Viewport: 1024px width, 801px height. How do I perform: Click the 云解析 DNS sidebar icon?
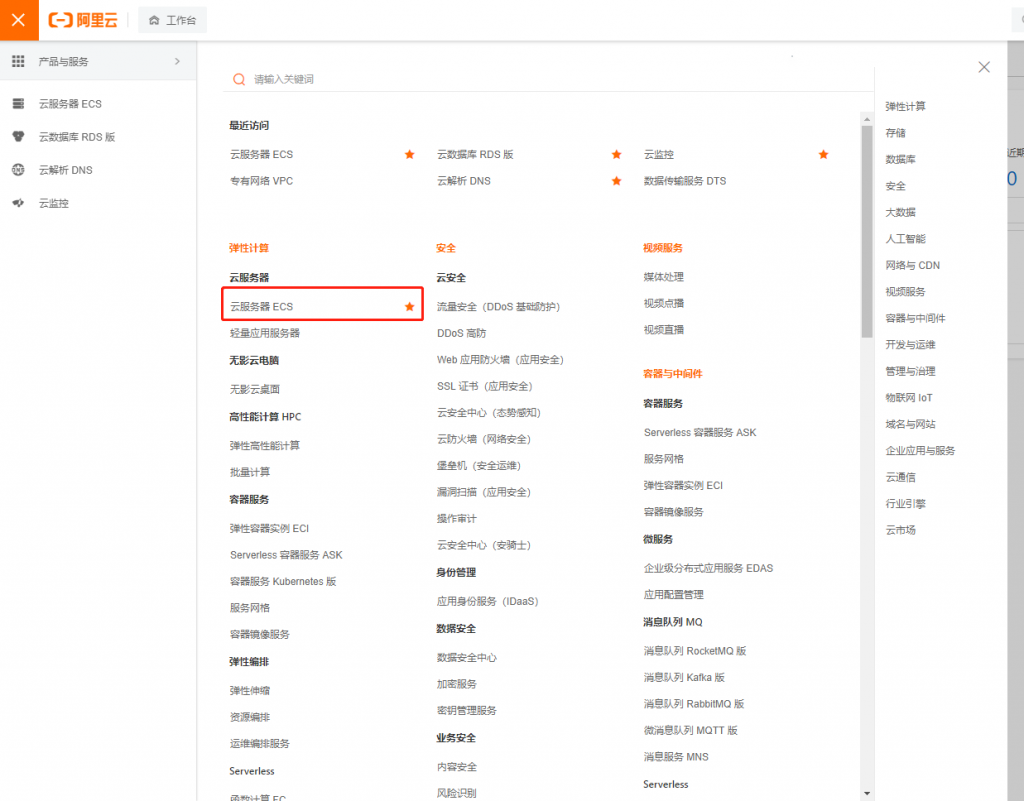[18, 170]
